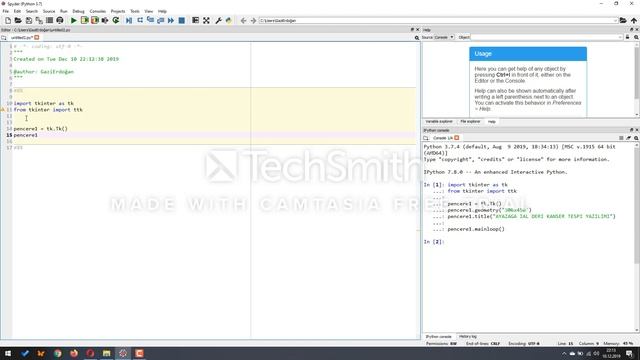Close the untitled0.py editor tab

37,37
